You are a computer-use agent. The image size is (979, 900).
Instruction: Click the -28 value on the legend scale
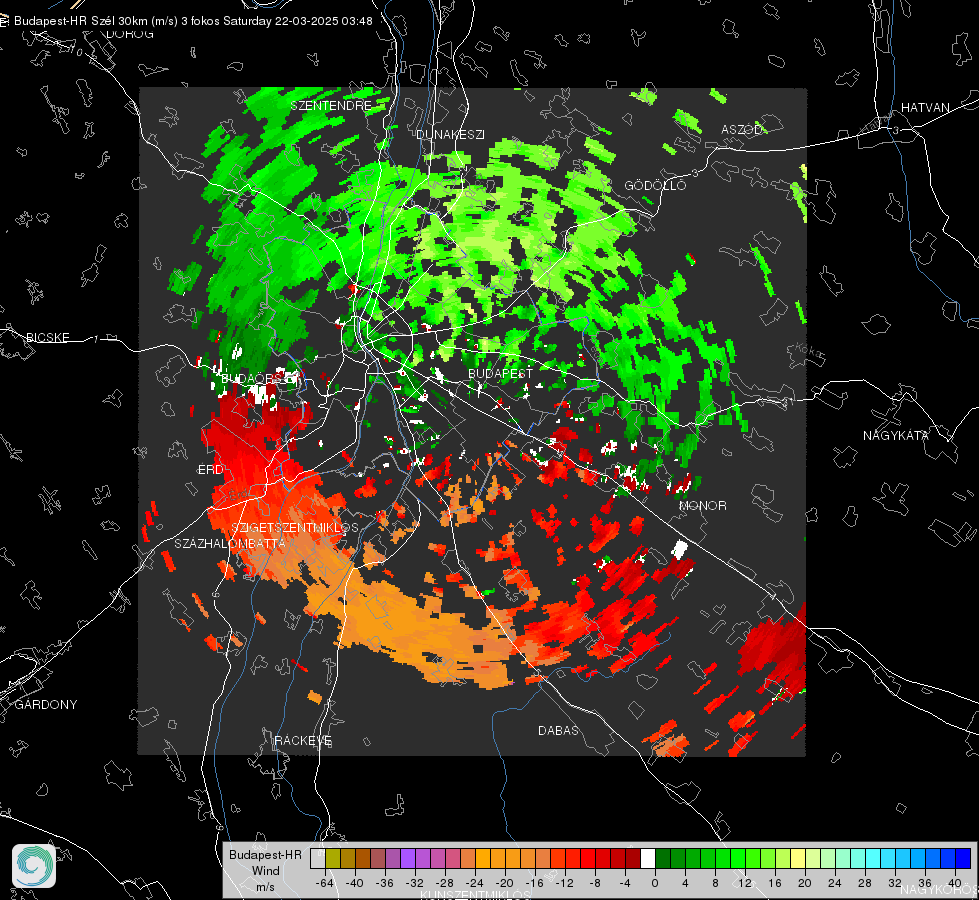pyautogui.click(x=444, y=883)
